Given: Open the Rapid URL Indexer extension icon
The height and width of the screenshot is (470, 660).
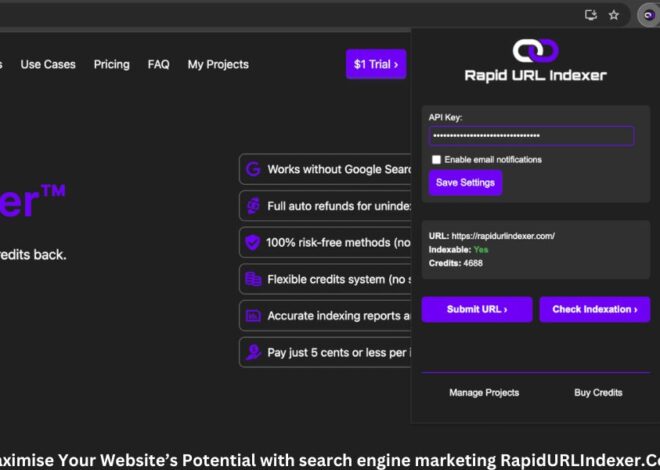Looking at the screenshot, I should pyautogui.click(x=649, y=16).
